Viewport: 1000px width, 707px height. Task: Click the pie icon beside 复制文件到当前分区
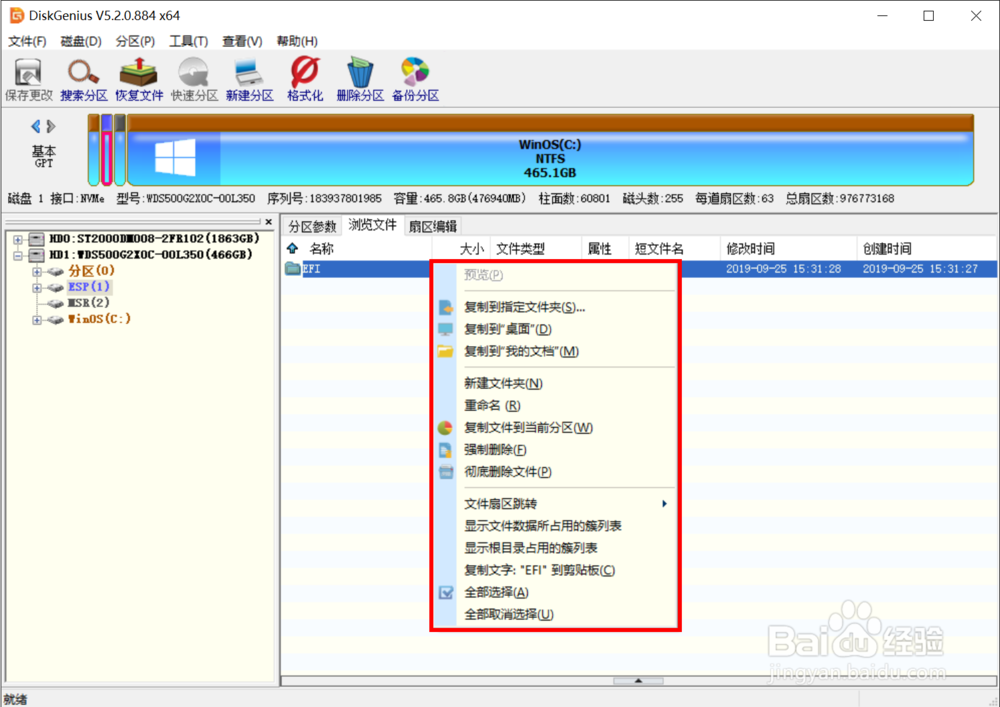[446, 428]
